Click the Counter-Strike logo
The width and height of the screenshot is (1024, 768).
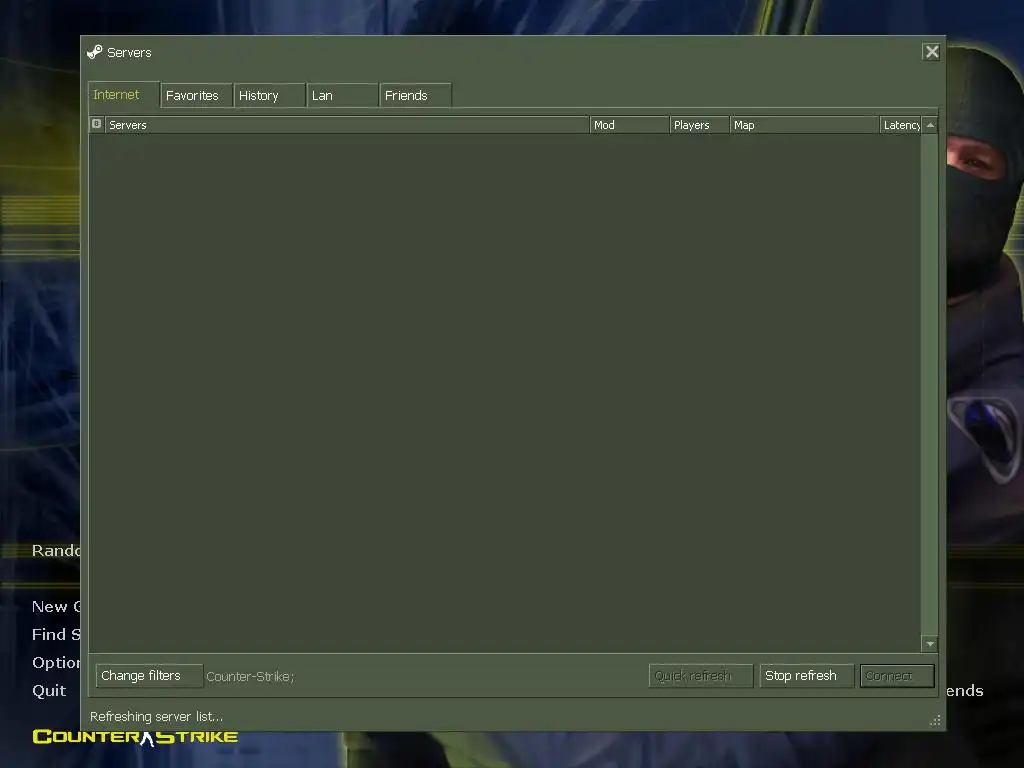pos(135,737)
